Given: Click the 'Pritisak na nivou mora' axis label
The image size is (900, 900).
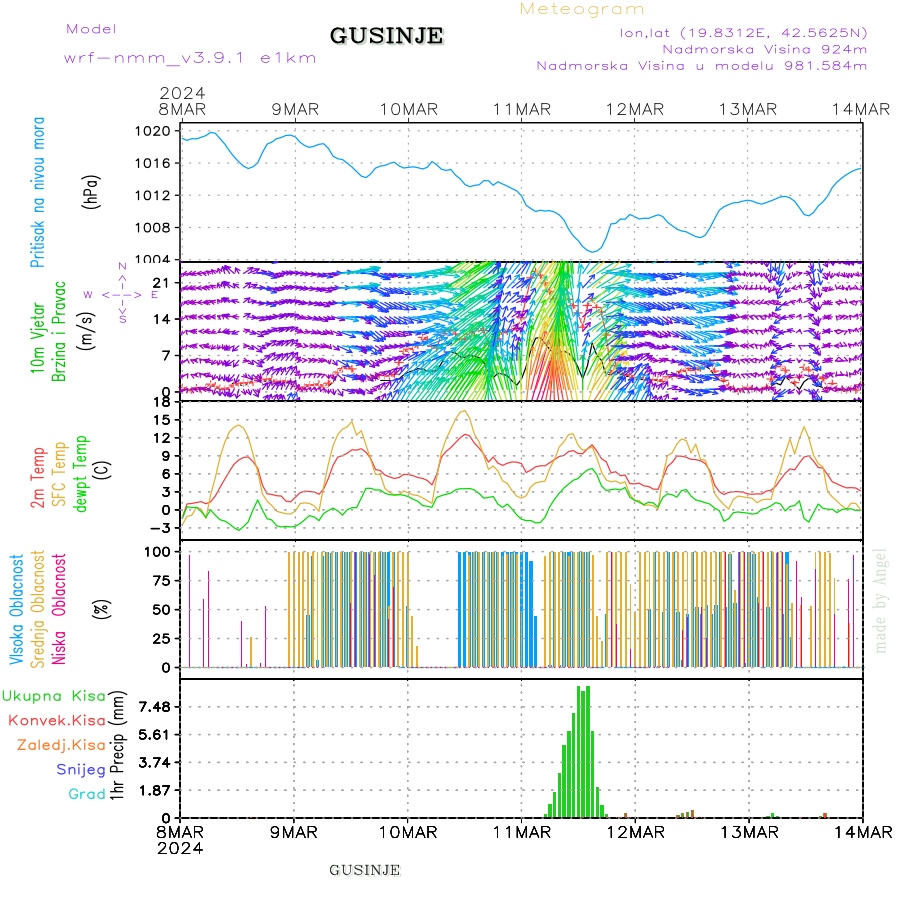Looking at the screenshot, I should [38, 192].
